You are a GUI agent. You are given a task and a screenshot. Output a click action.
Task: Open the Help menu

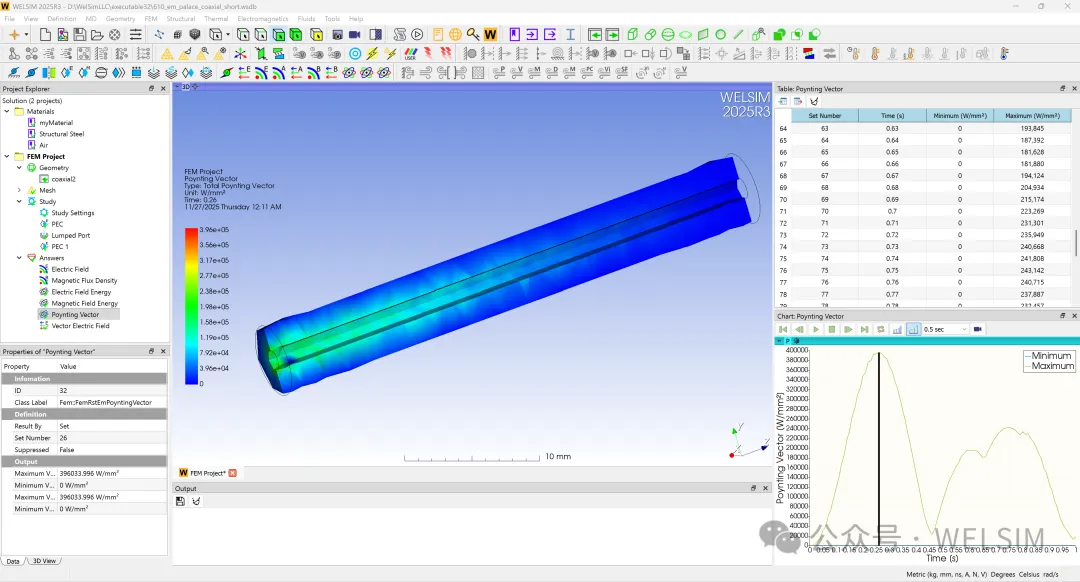pyautogui.click(x=356, y=19)
